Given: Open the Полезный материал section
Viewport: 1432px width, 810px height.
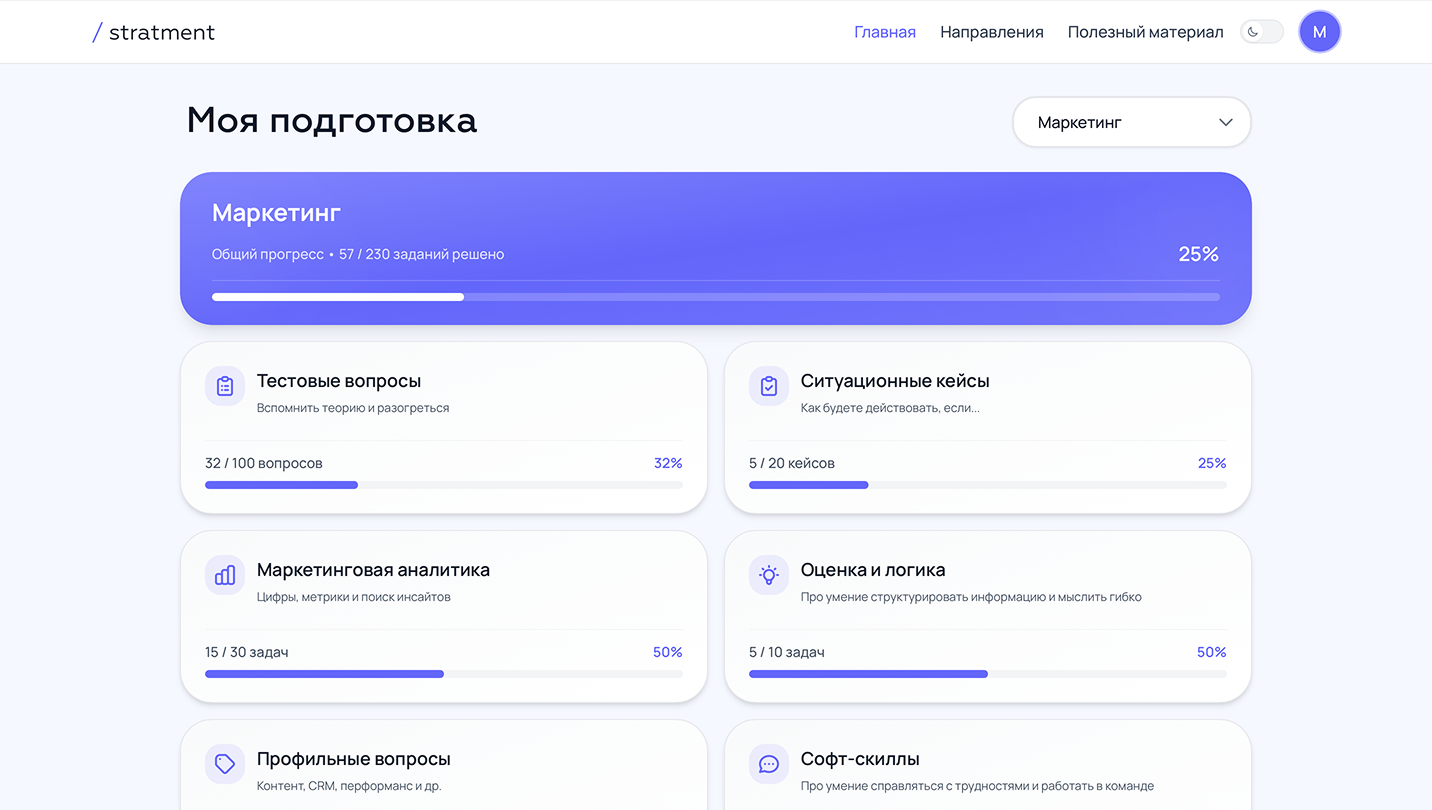Looking at the screenshot, I should click(1145, 31).
